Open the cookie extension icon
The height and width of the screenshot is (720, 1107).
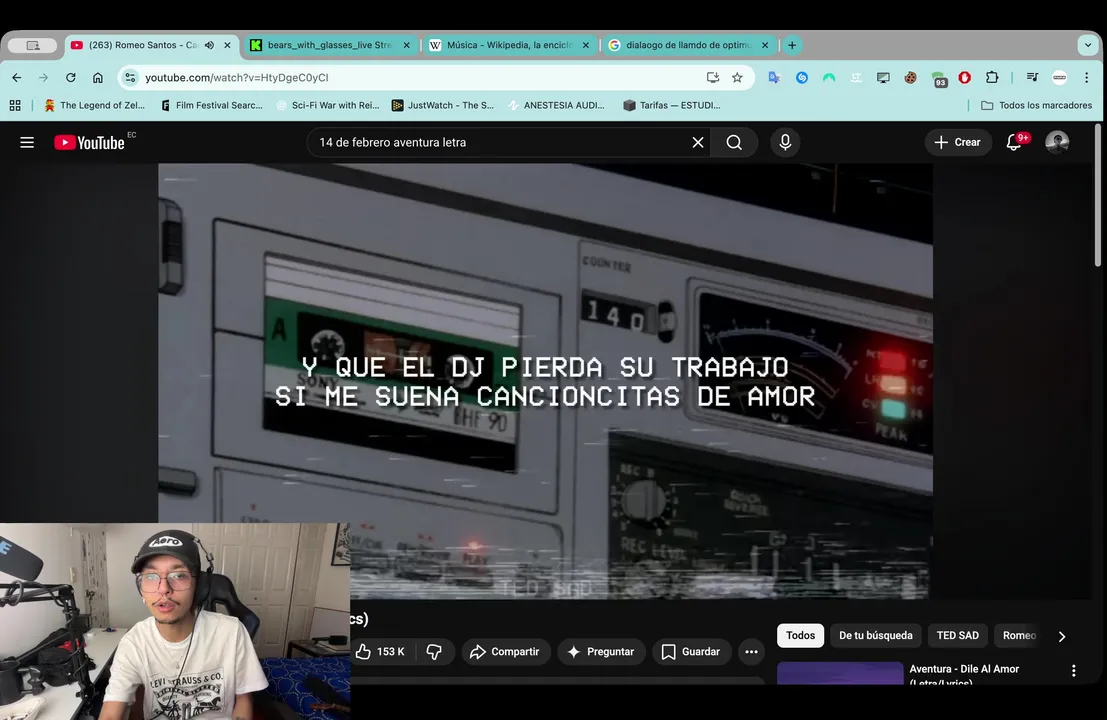tap(911, 78)
